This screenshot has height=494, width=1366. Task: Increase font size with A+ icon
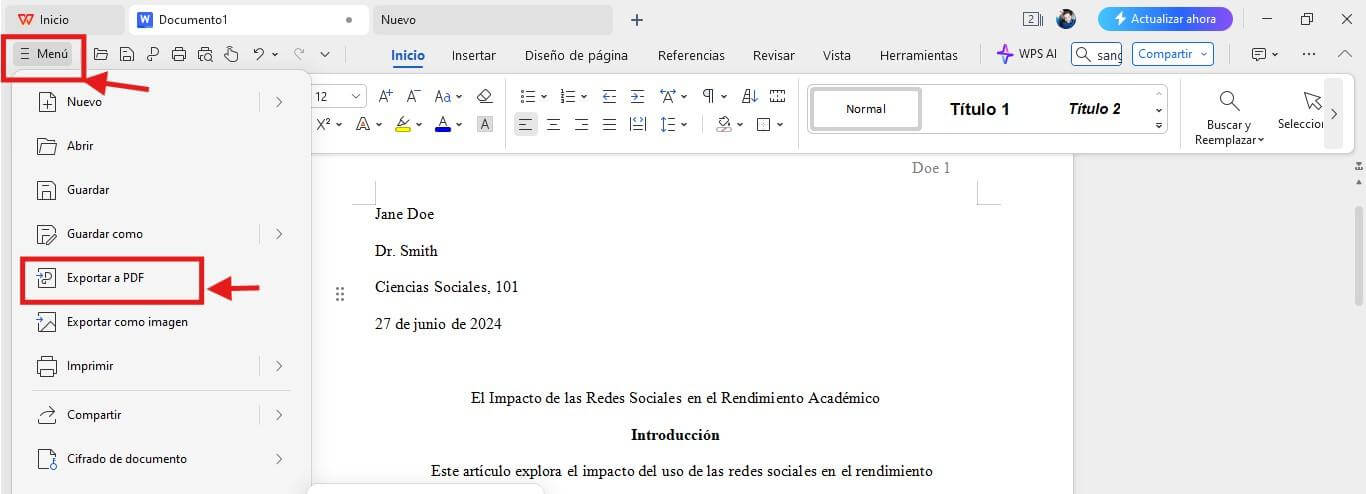386,96
